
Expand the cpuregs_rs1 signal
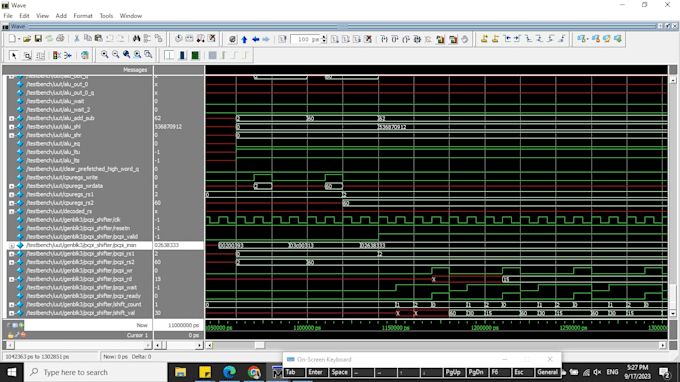tap(11, 195)
